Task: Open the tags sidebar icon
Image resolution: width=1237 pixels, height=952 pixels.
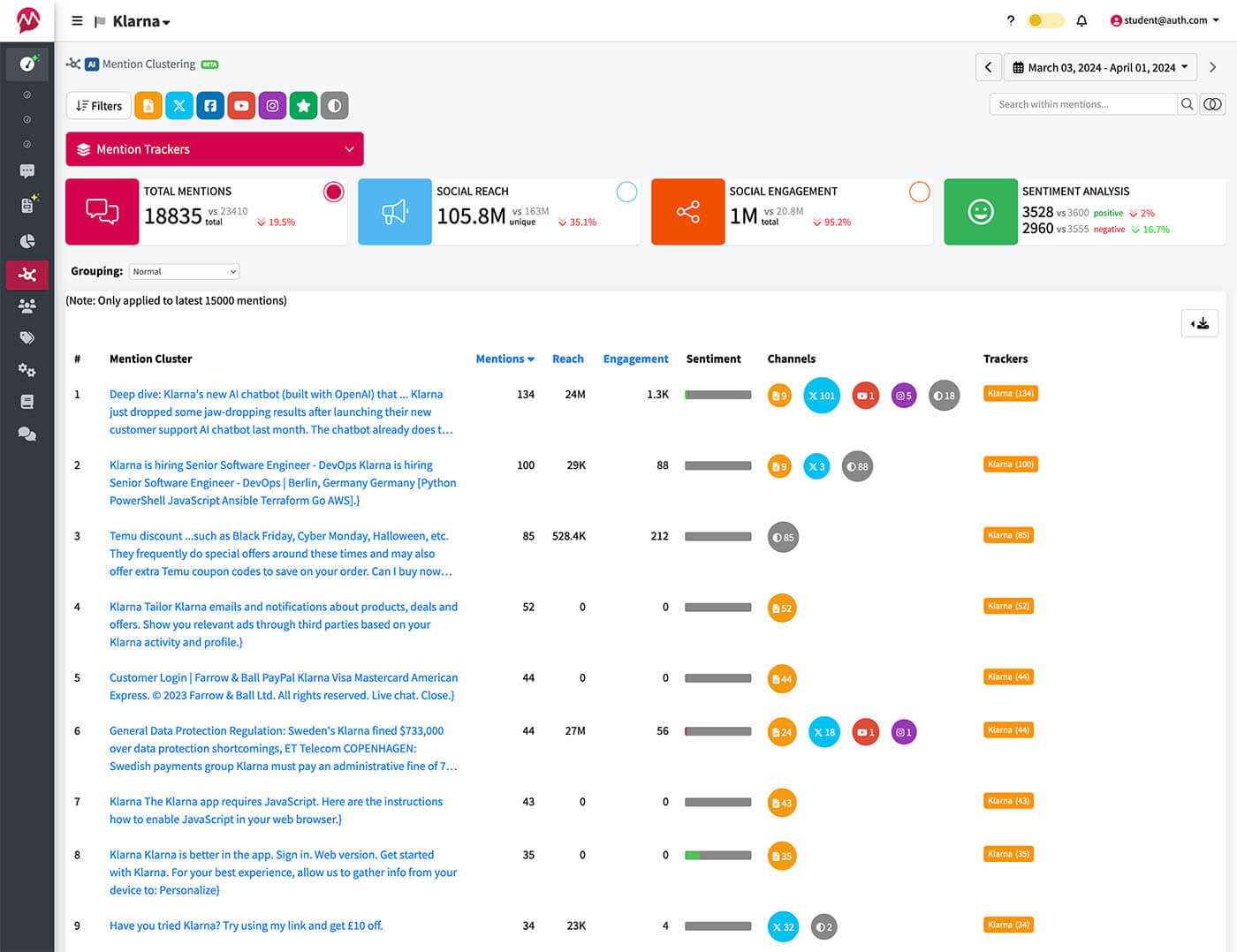Action: [x=27, y=337]
